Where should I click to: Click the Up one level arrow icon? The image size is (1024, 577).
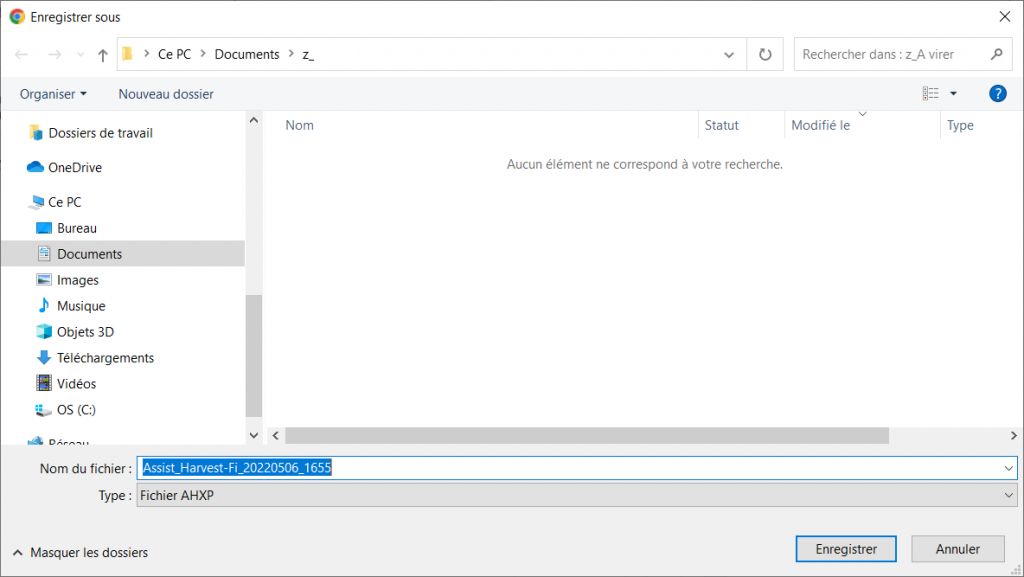click(x=103, y=55)
